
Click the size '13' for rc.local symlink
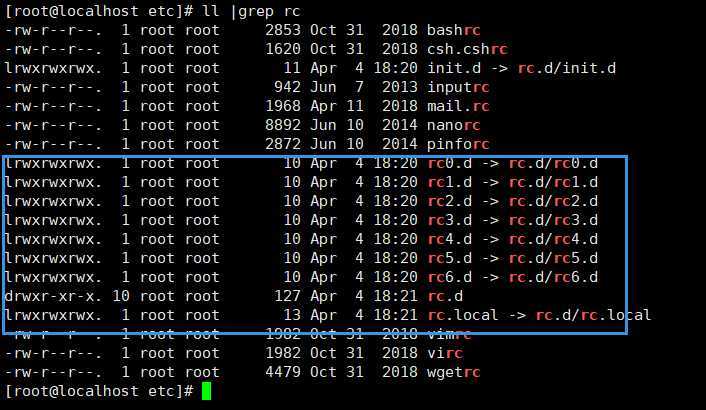point(292,315)
